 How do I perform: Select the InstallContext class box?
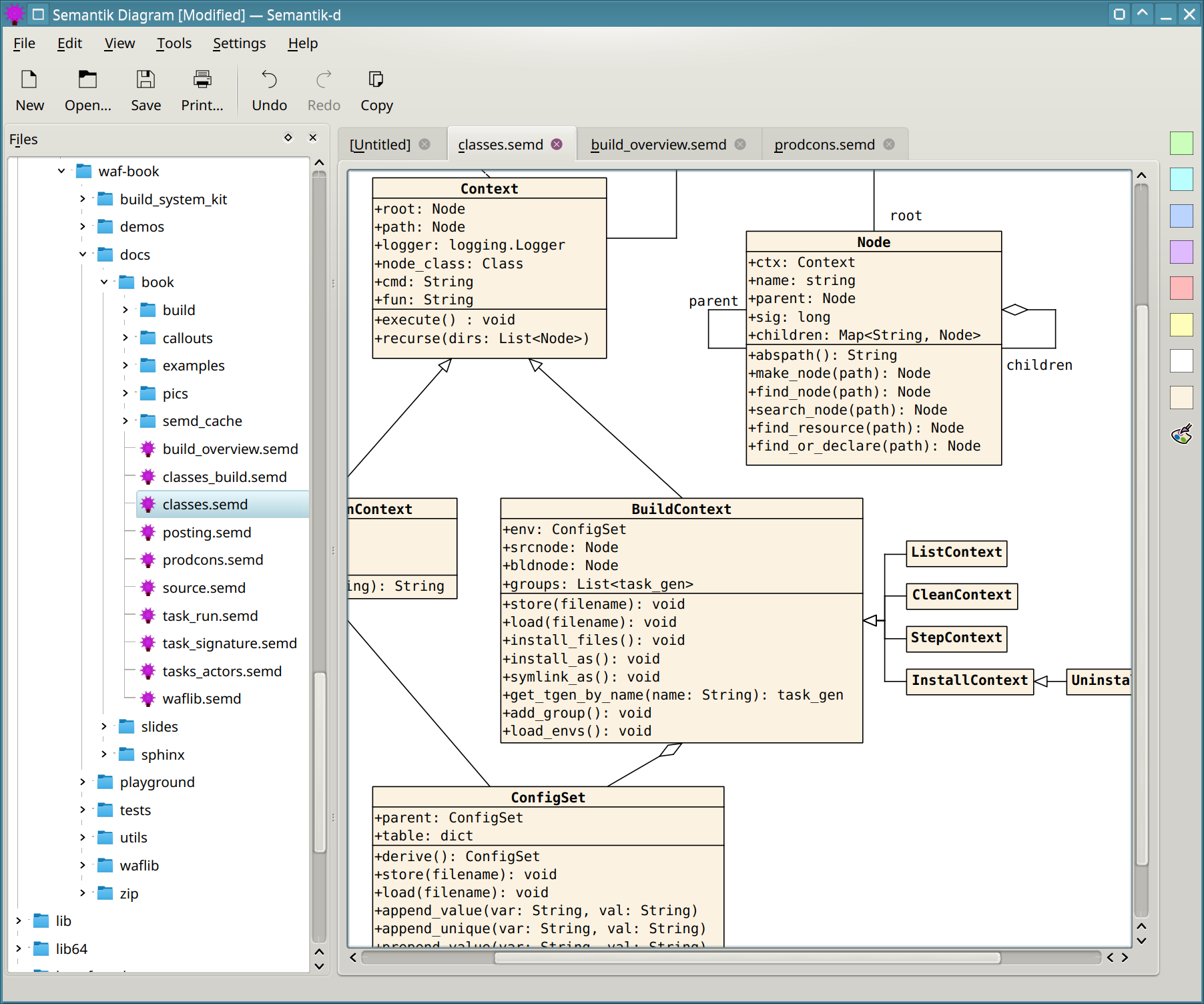tap(970, 681)
